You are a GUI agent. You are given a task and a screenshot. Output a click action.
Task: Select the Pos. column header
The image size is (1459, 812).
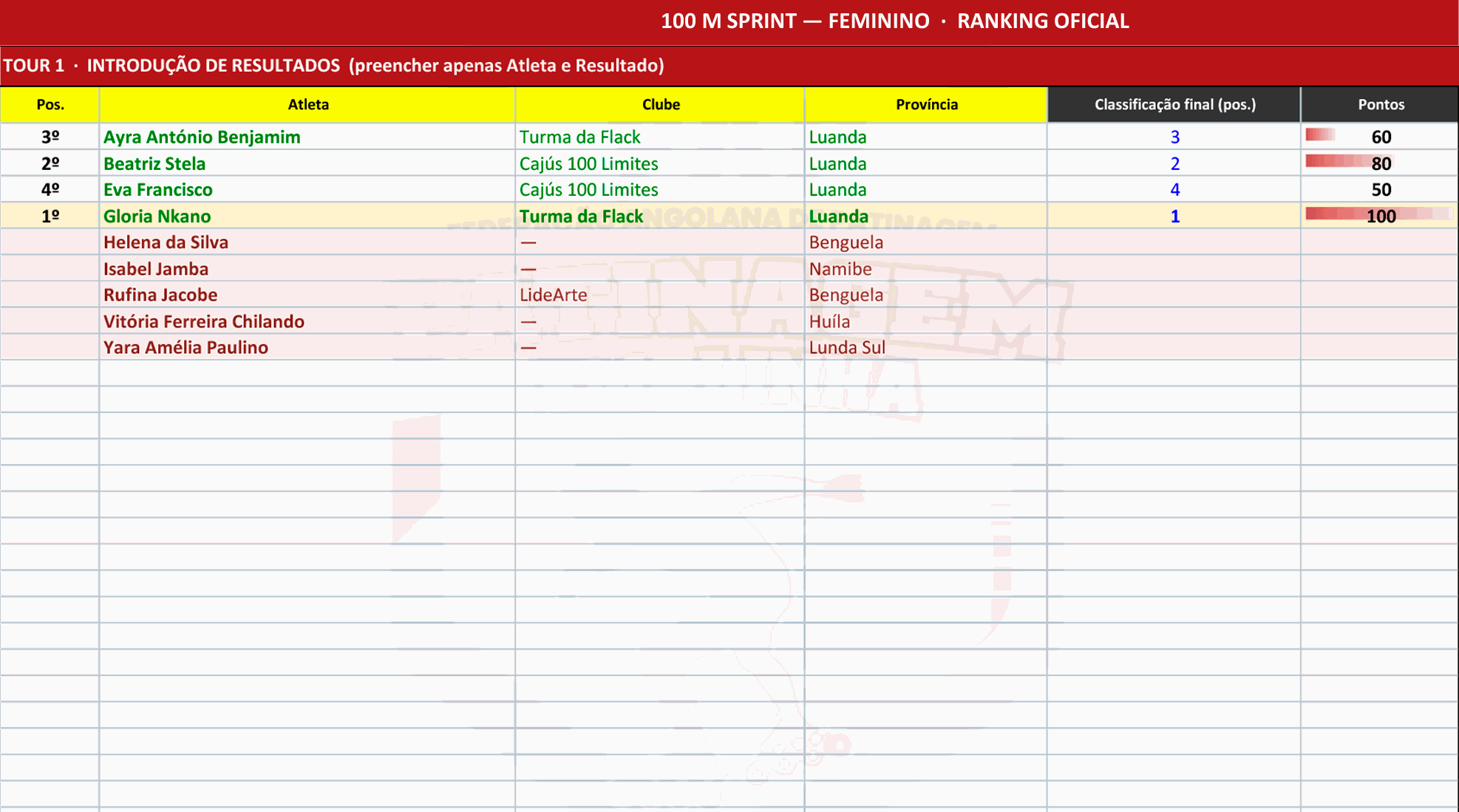point(50,104)
